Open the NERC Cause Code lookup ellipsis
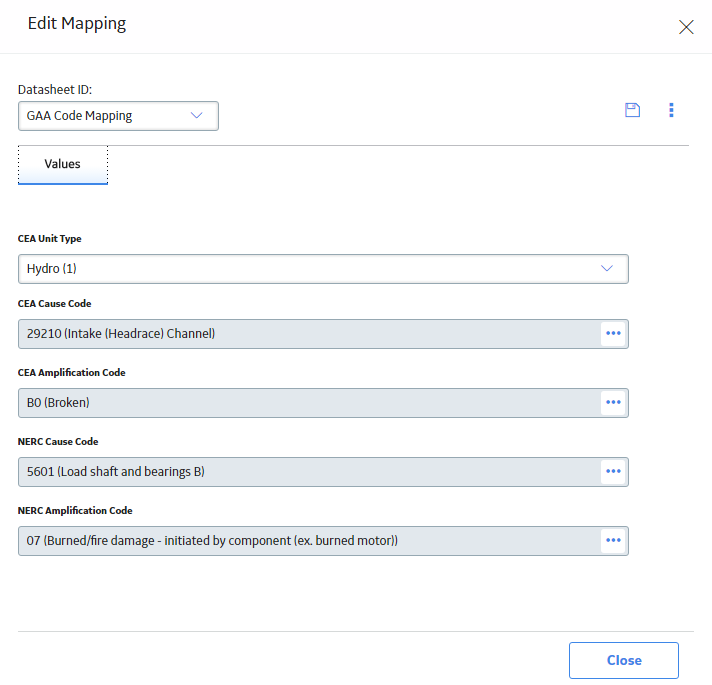712x685 pixels. coord(613,472)
